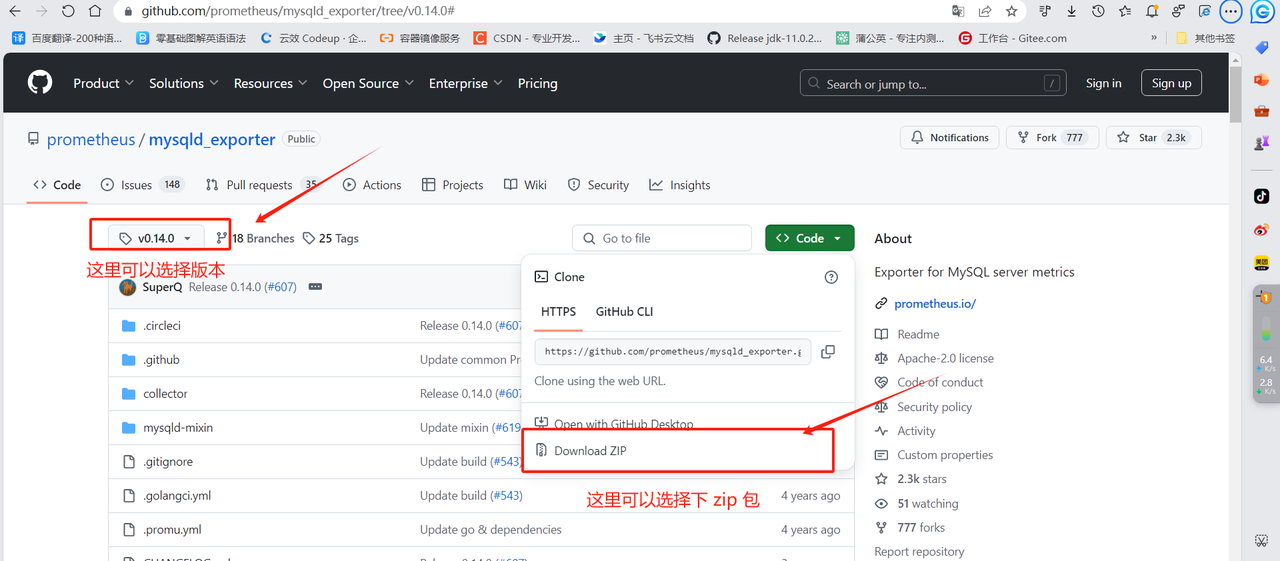This screenshot has height=561, width=1280.
Task: Open the clone help question mark icon
Action: coord(831,277)
